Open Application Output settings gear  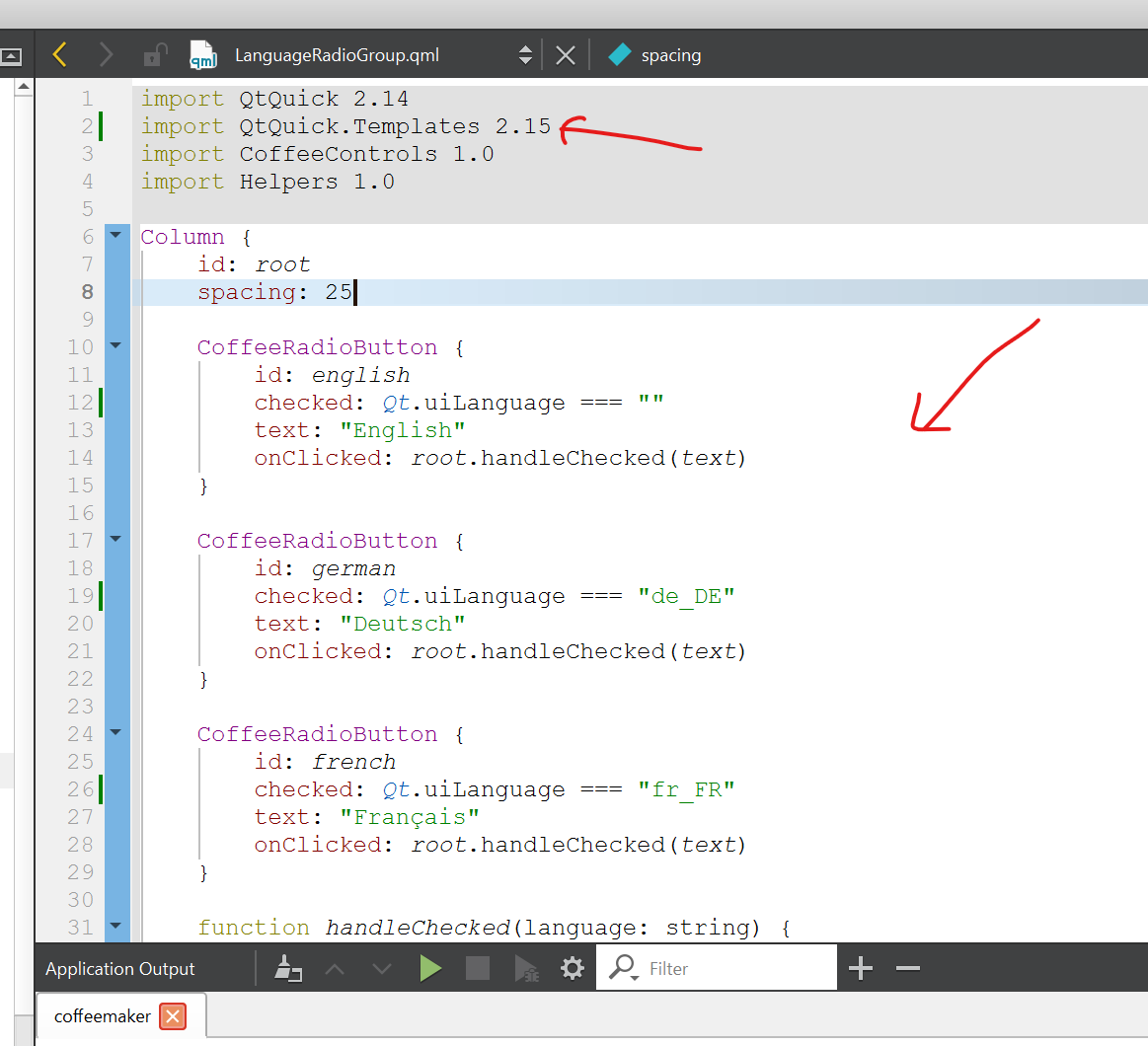tap(573, 968)
